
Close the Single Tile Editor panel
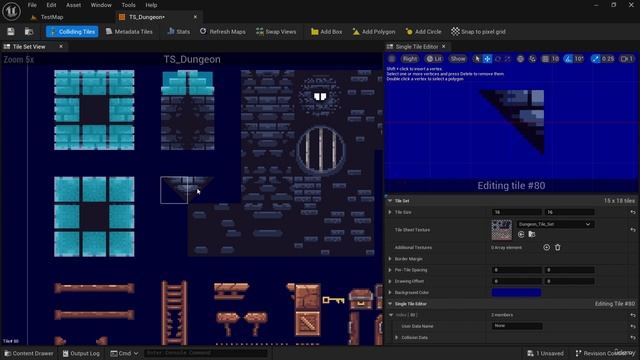point(444,47)
